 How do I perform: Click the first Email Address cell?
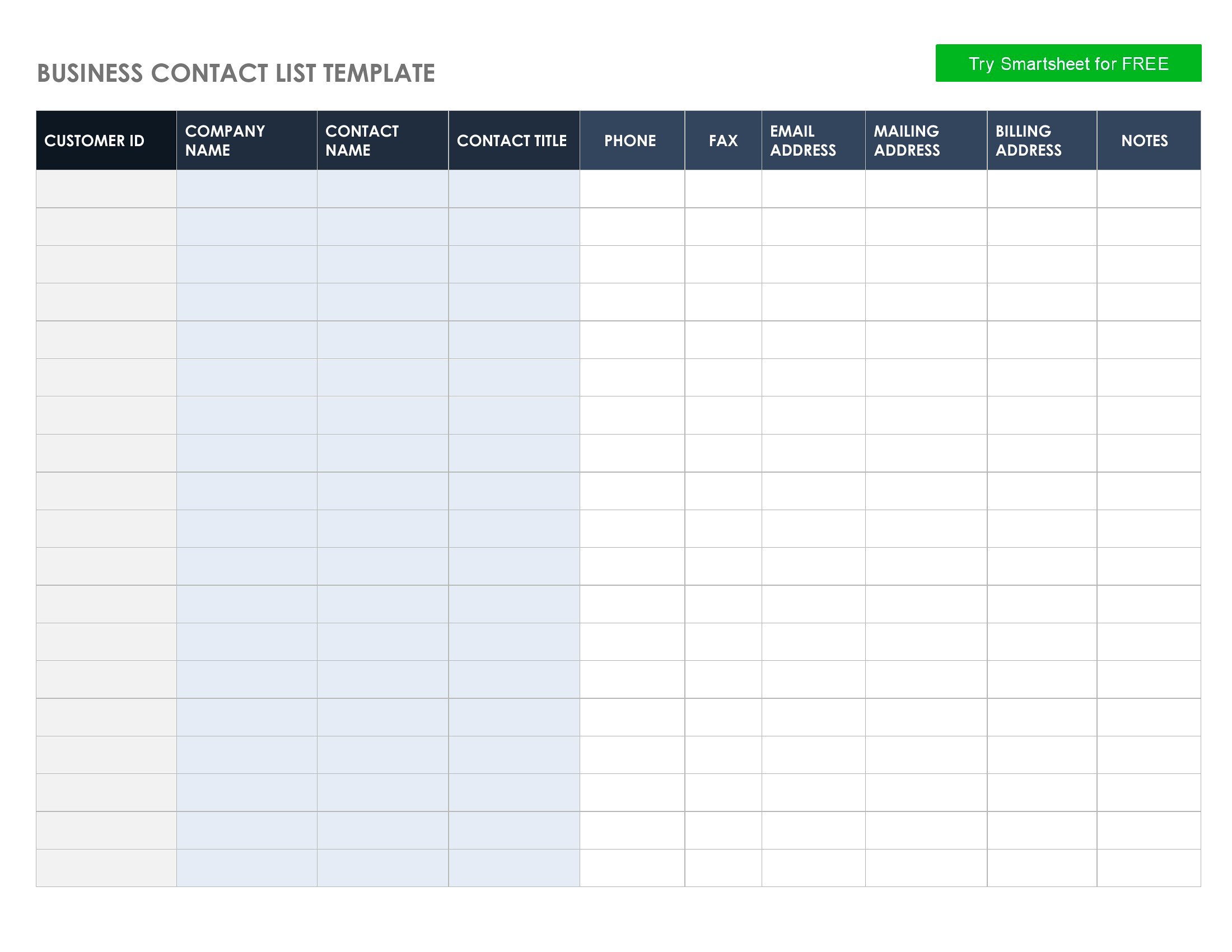pyautogui.click(x=814, y=189)
